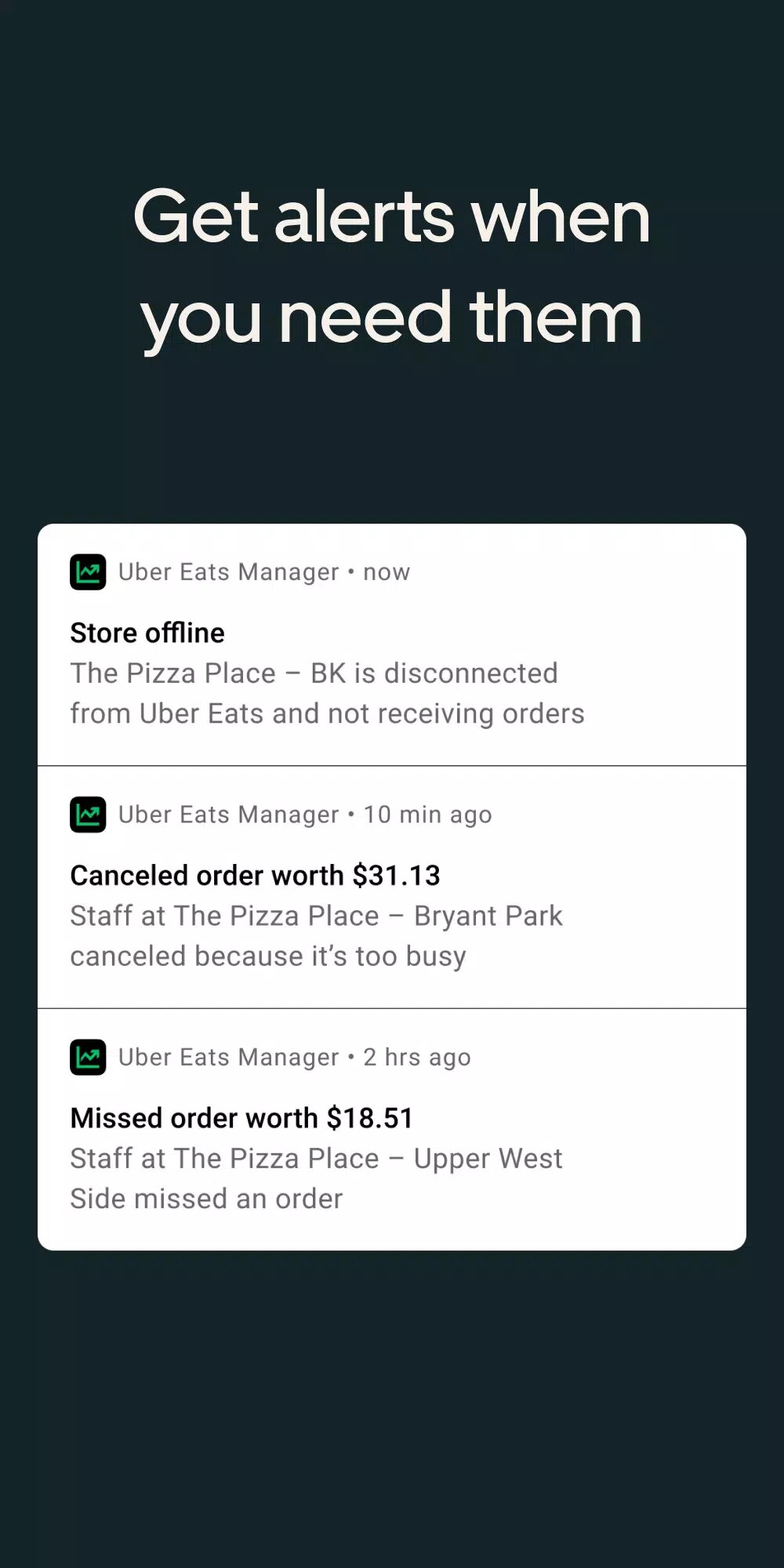
Task: Tap the "2 hrs ago" timestamp
Action: 417,1058
